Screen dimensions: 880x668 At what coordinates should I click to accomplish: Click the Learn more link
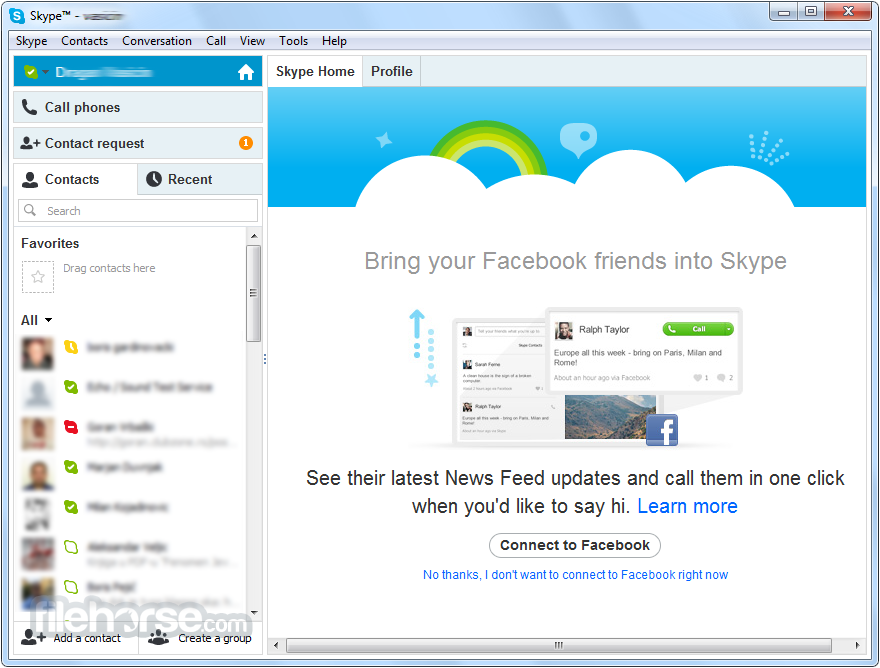(x=687, y=506)
